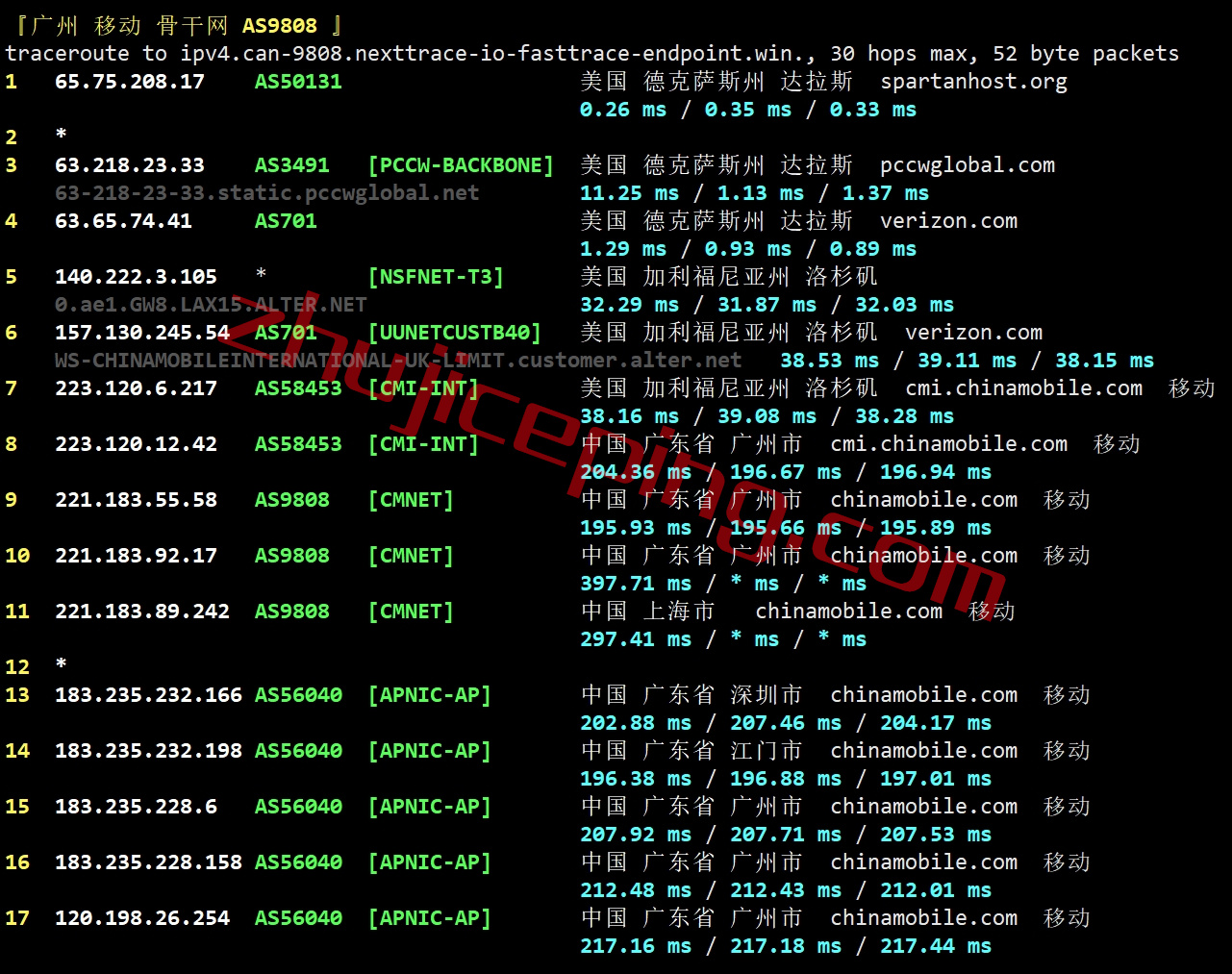Select IP address 221.183.89.242

tap(142, 612)
